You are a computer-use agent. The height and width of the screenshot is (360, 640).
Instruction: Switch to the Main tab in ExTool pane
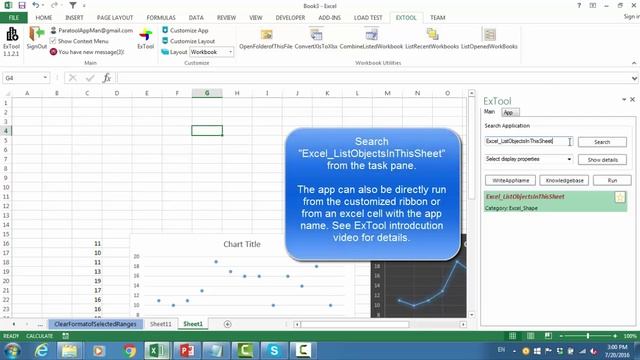tap(489, 112)
